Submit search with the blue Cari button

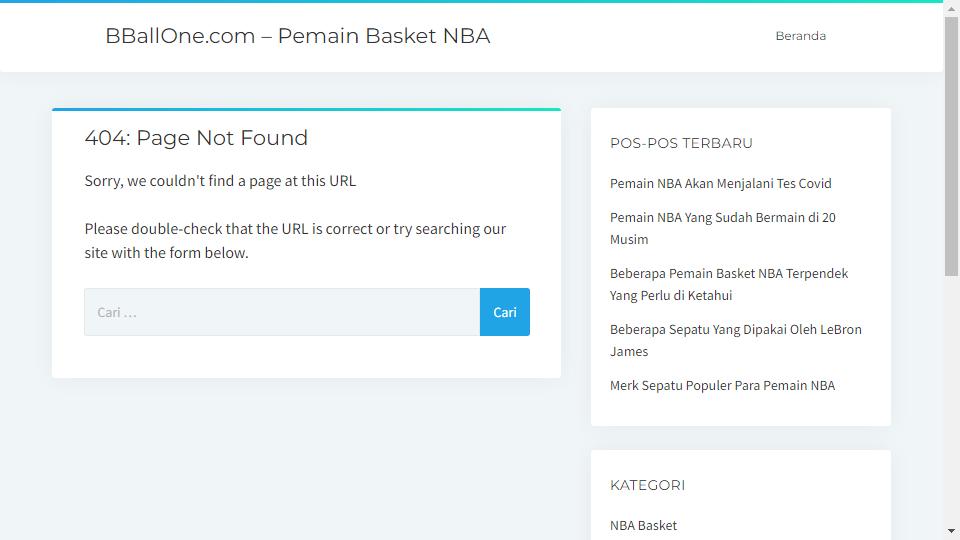coord(504,312)
